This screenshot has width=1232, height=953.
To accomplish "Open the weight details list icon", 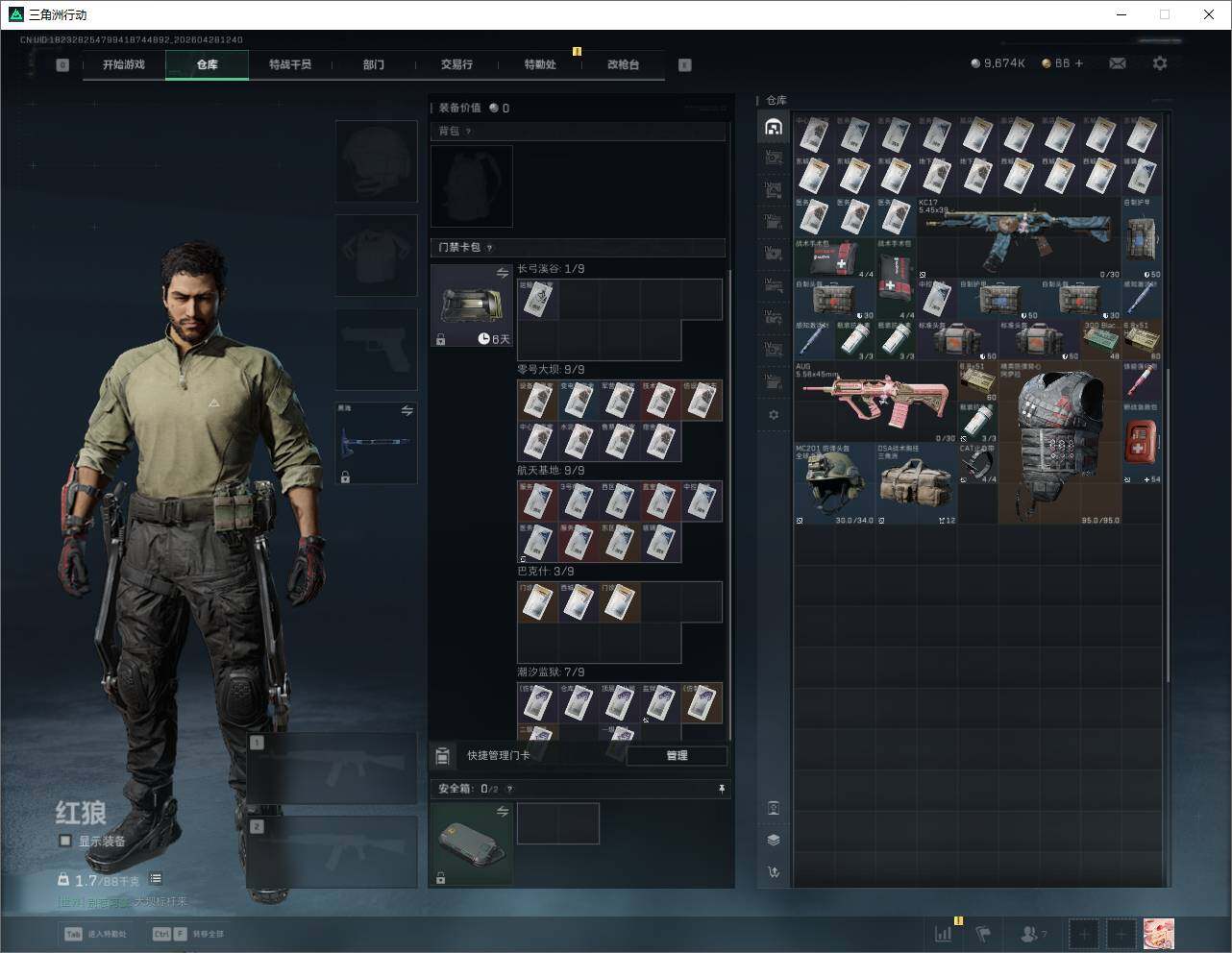I will coord(156,879).
